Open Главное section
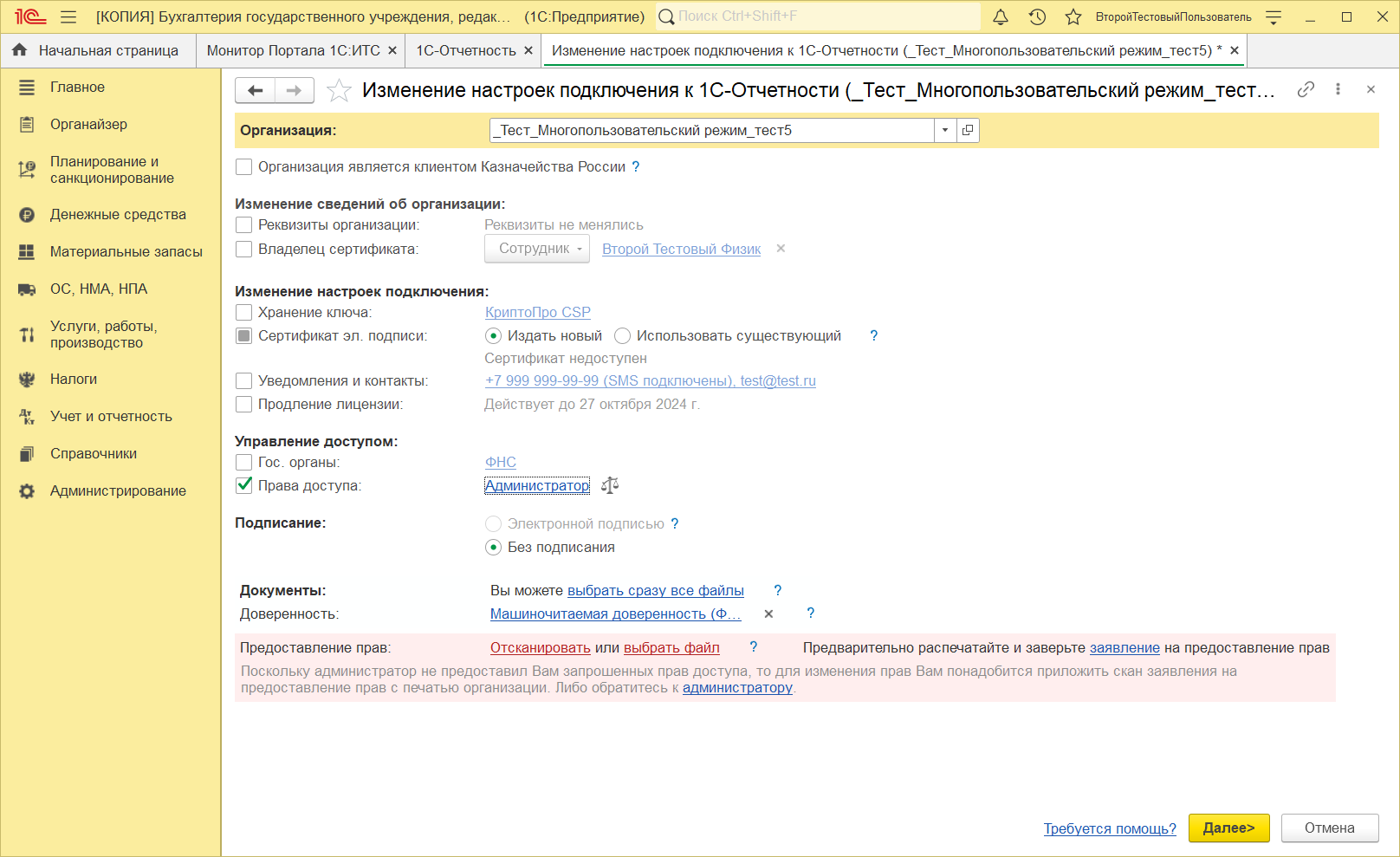Image resolution: width=1400 pixels, height=857 pixels. coord(111,87)
